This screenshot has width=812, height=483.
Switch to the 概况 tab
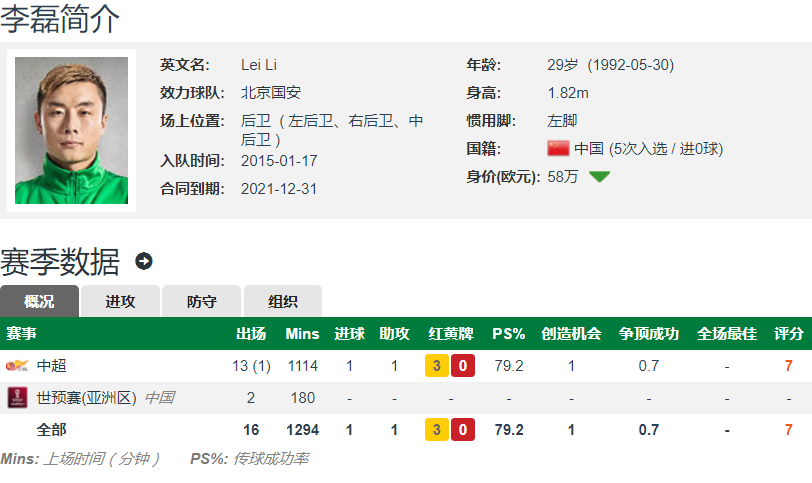(x=39, y=301)
